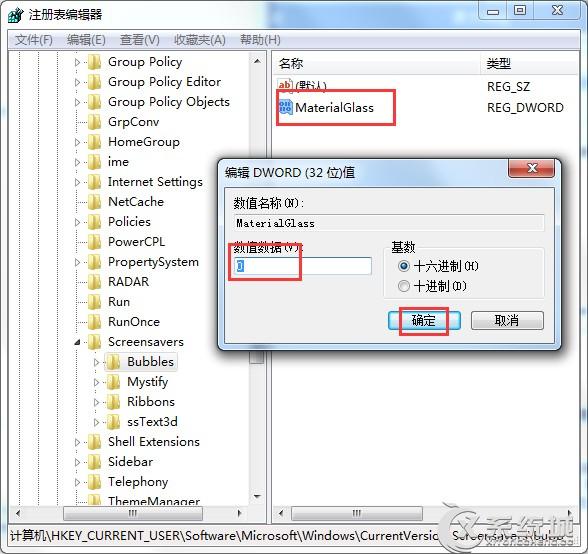Open the 文件(F) menu
The image size is (588, 554).
(x=34, y=40)
